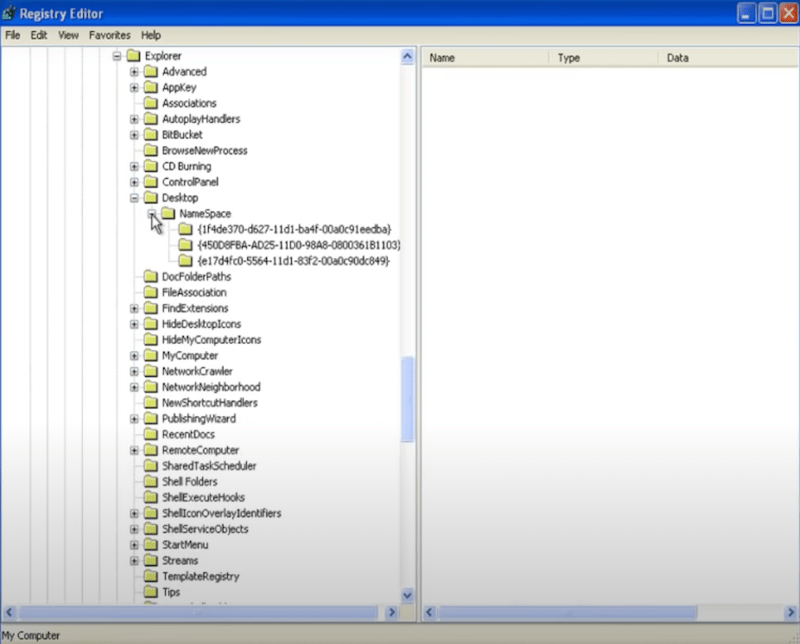Click the Registry Editor title bar icon

12,13
